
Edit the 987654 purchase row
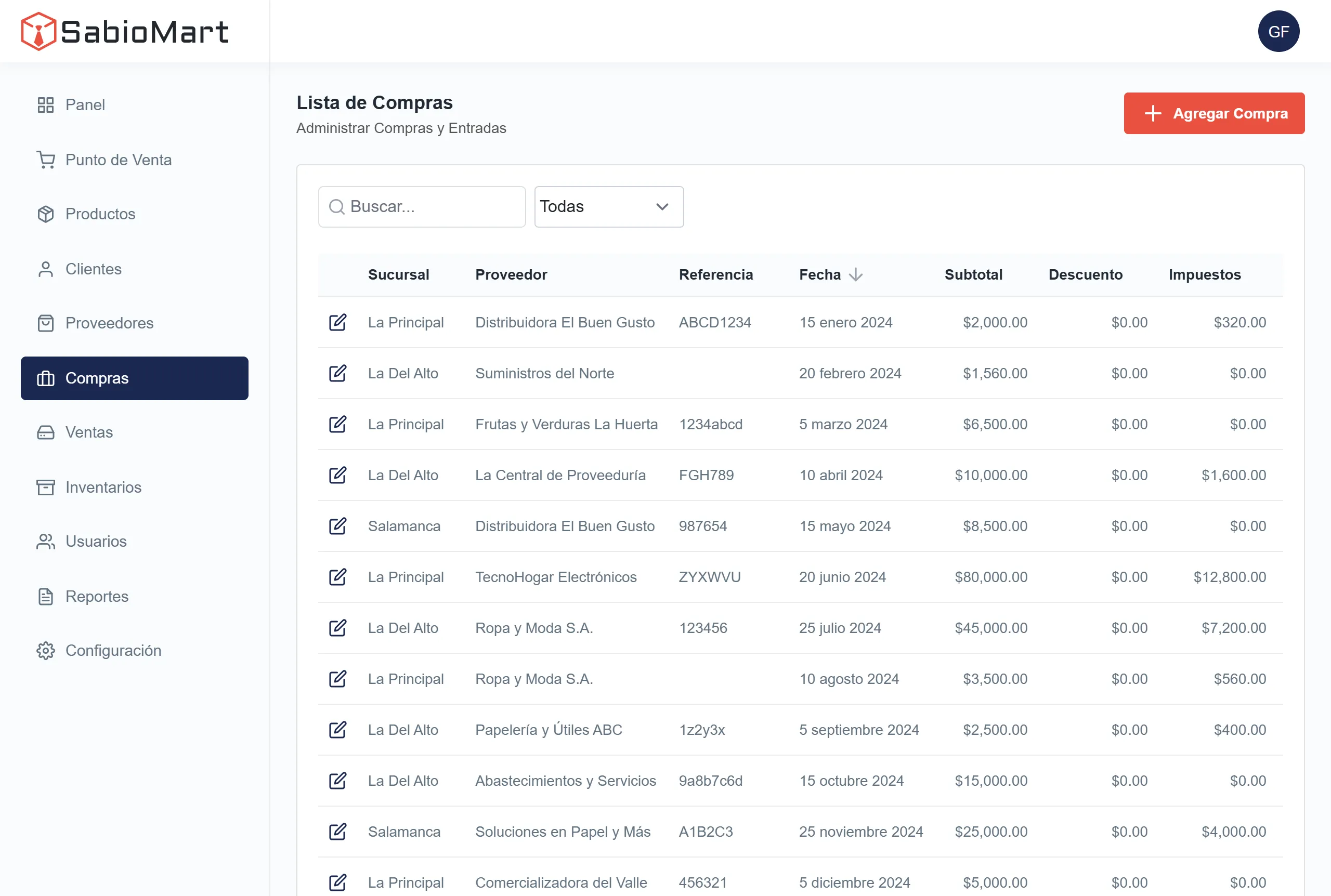[x=338, y=526]
